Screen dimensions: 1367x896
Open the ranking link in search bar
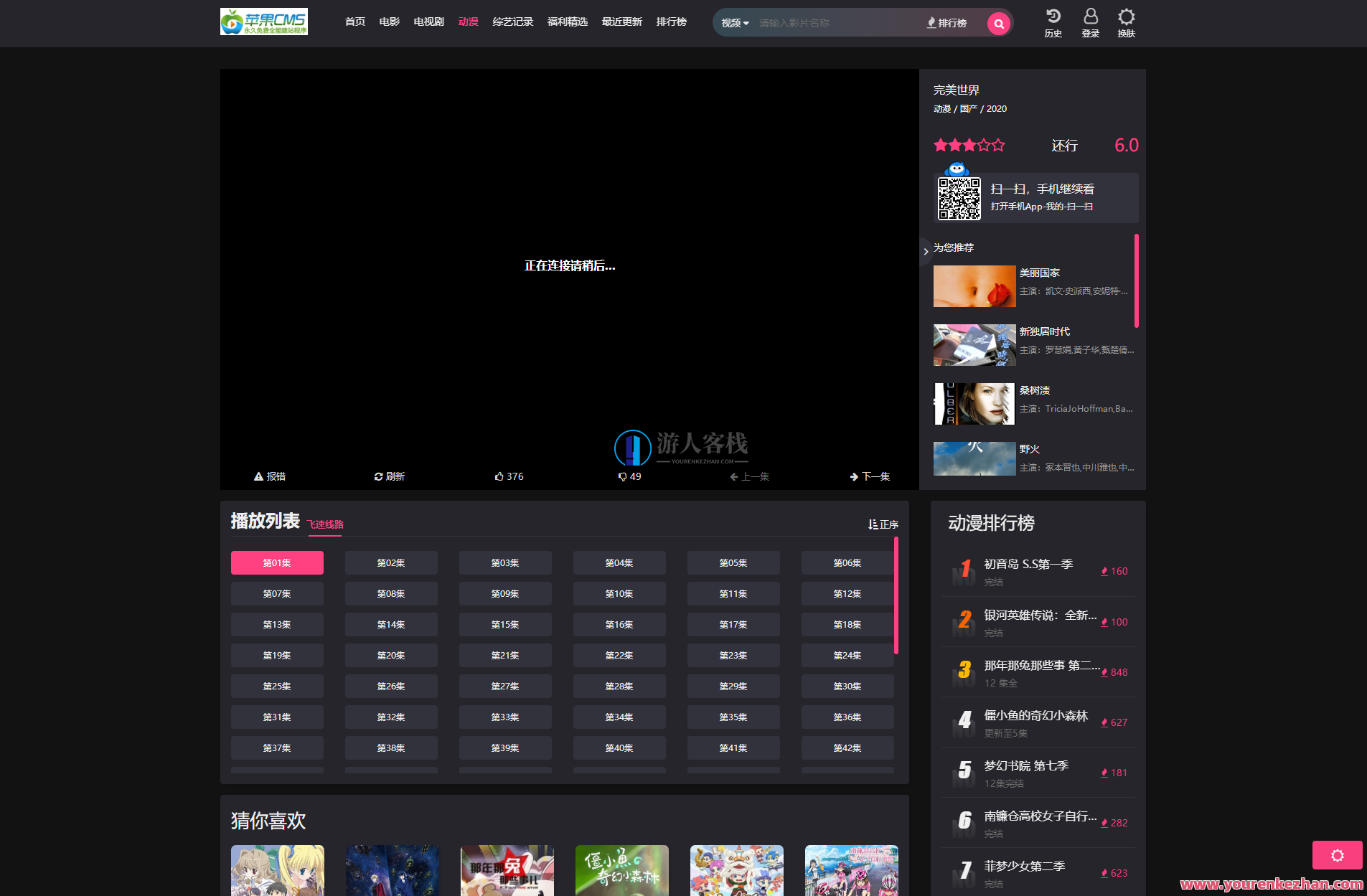pos(946,23)
